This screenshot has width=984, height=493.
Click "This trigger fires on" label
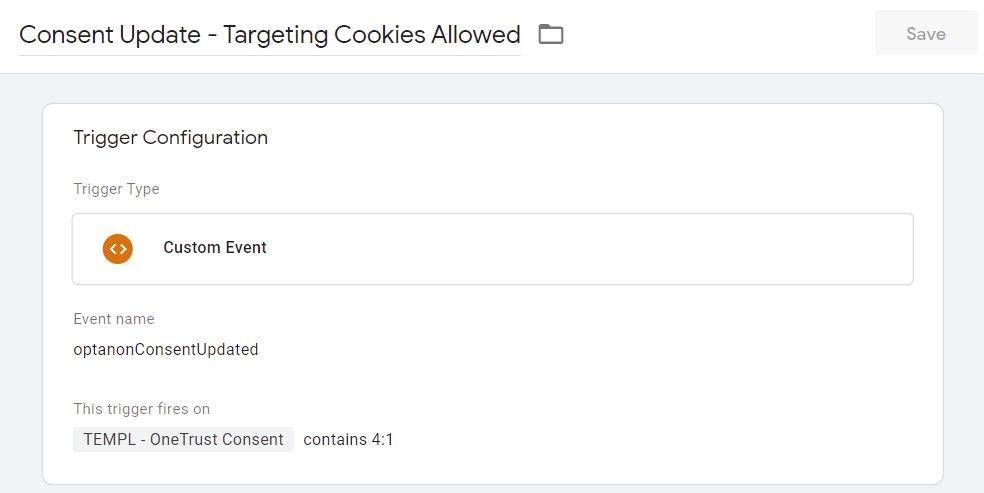(142, 409)
